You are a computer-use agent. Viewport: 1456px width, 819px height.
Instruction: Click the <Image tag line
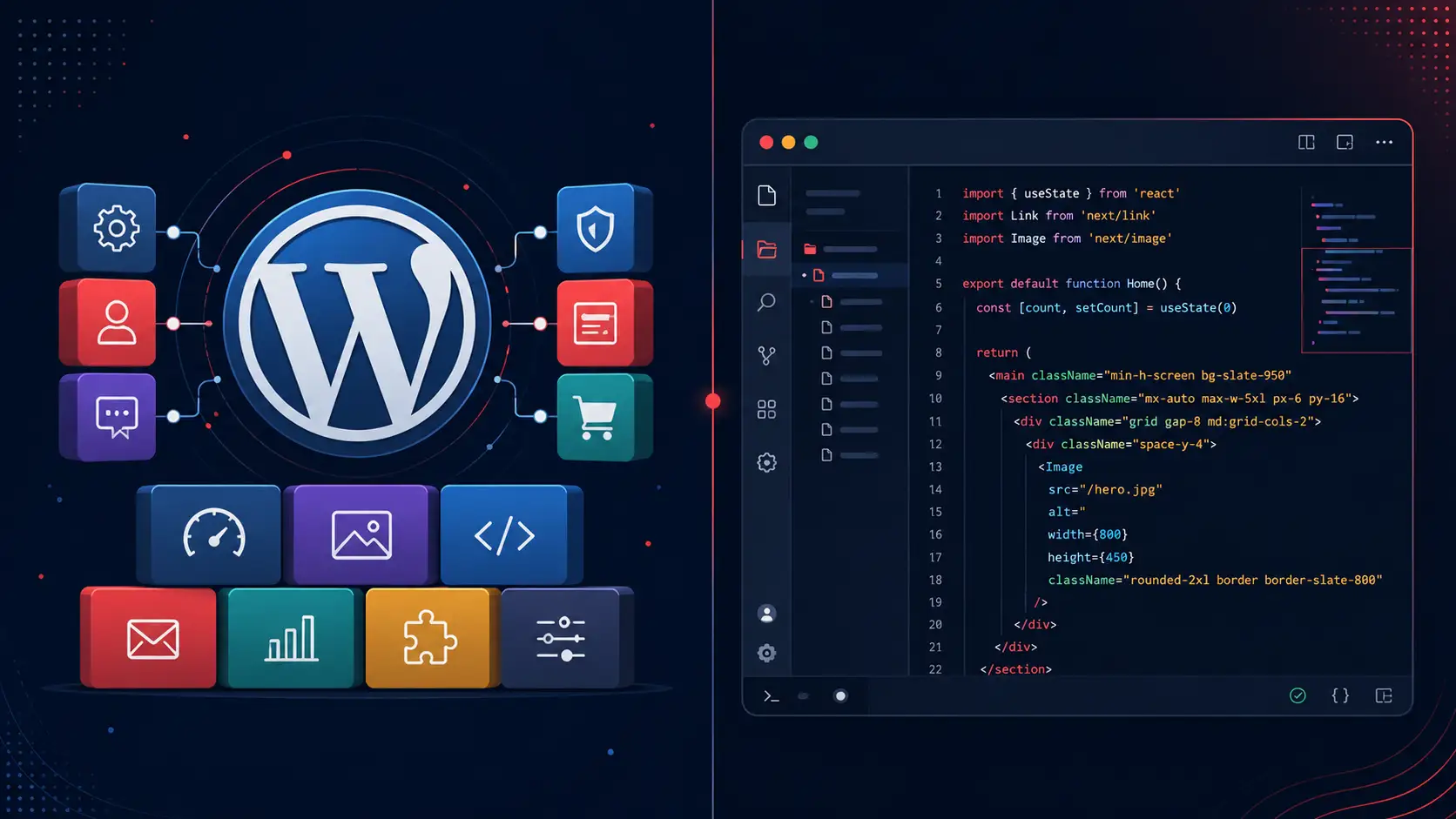click(x=1060, y=467)
